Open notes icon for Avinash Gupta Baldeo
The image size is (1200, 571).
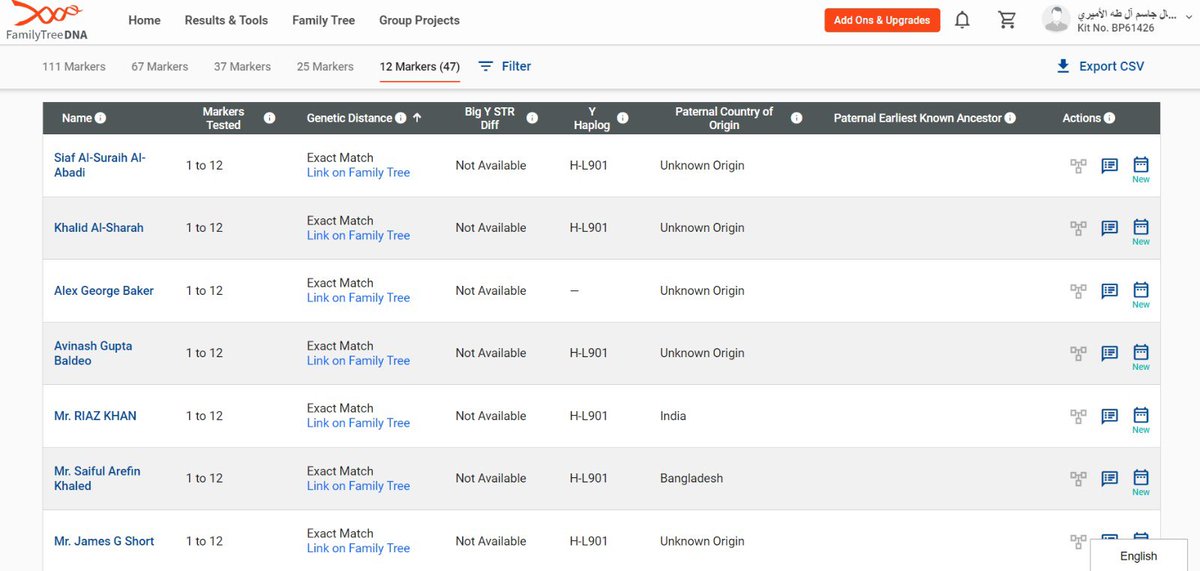[x=1109, y=353]
